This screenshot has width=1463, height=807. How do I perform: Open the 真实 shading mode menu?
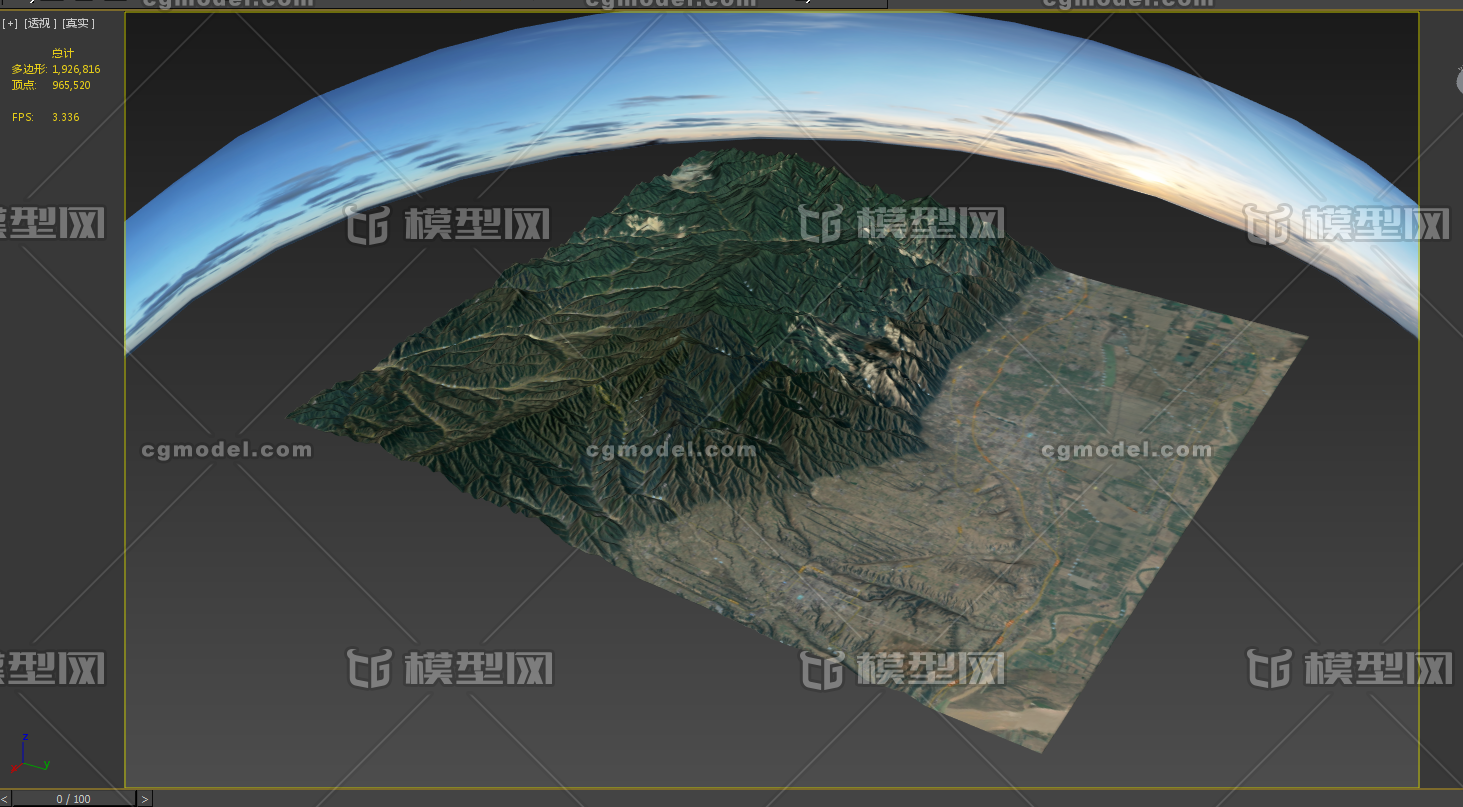pyautogui.click(x=78, y=23)
